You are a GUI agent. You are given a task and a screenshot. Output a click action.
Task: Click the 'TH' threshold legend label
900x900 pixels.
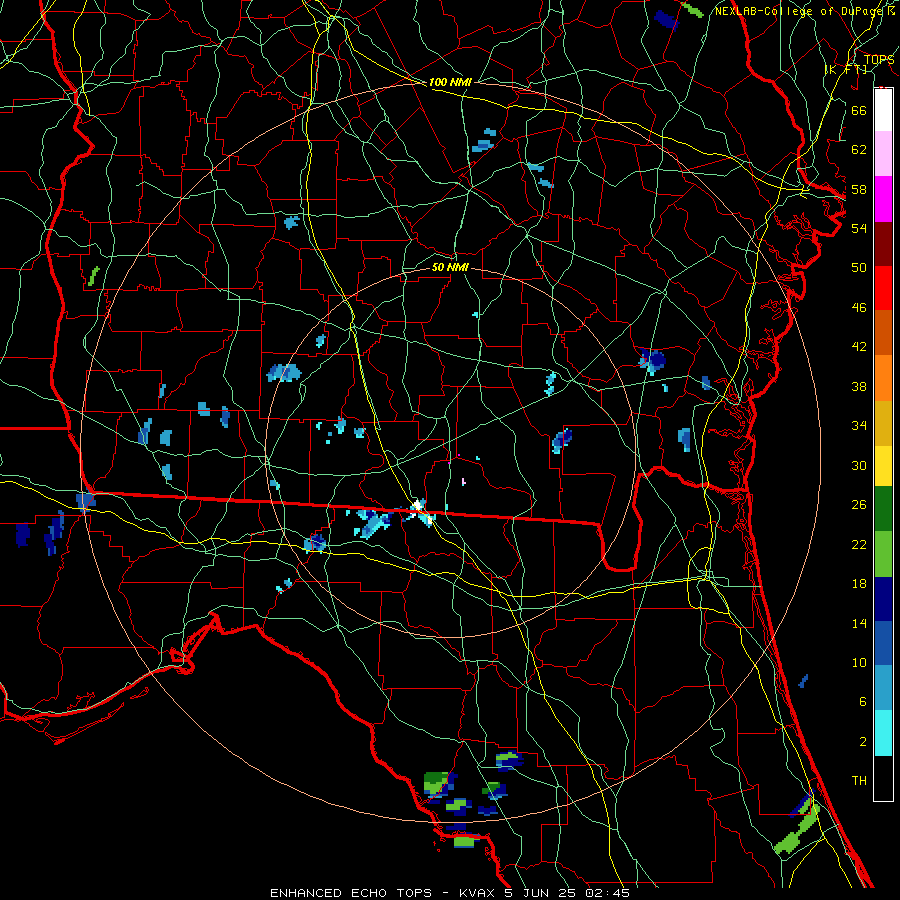tap(859, 781)
